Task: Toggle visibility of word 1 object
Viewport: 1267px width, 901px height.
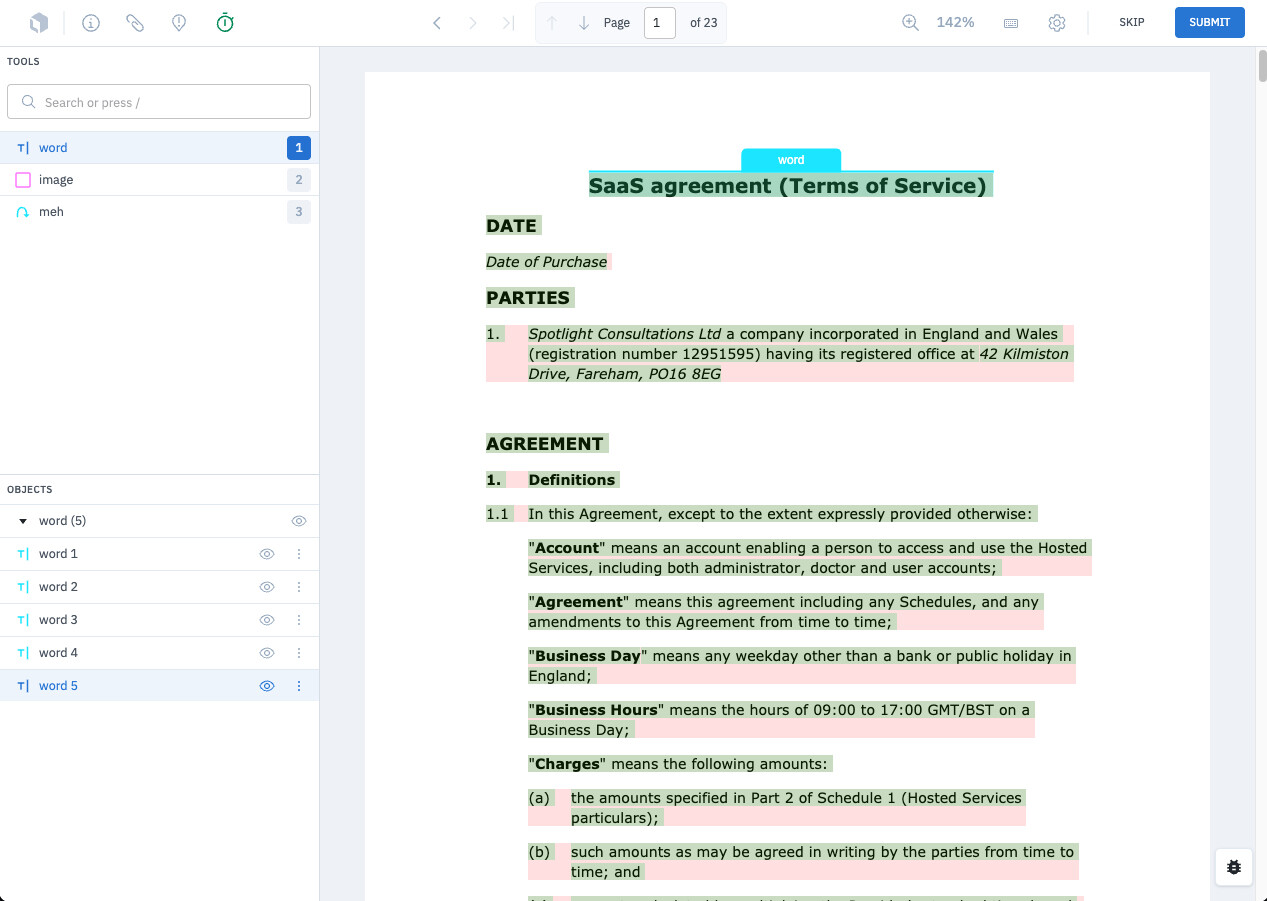Action: click(x=267, y=554)
